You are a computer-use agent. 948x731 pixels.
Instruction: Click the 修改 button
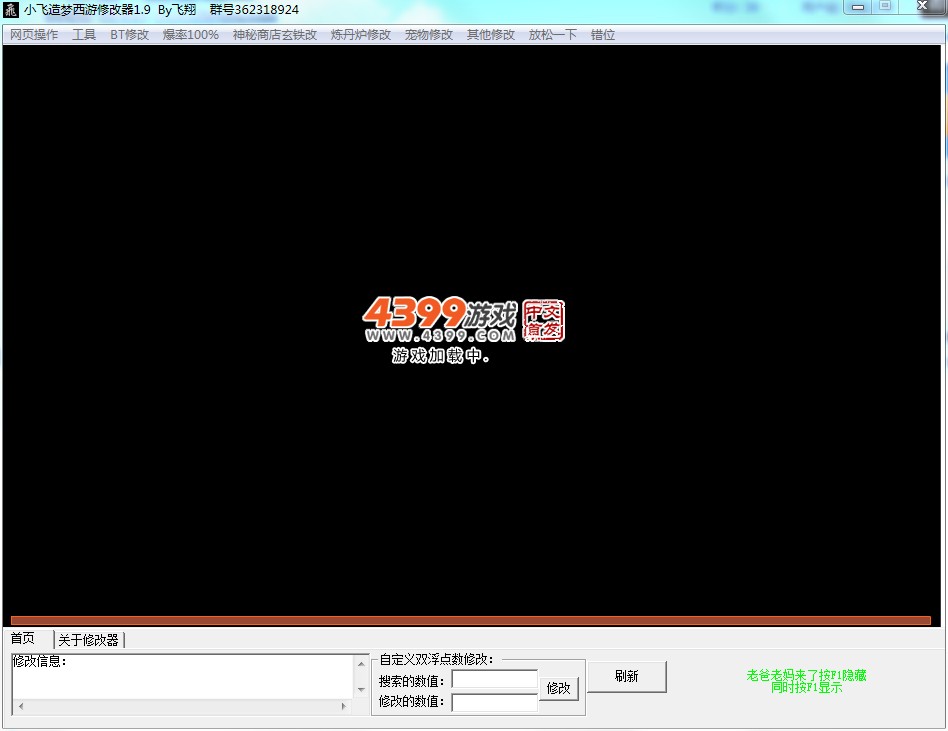pyautogui.click(x=558, y=688)
